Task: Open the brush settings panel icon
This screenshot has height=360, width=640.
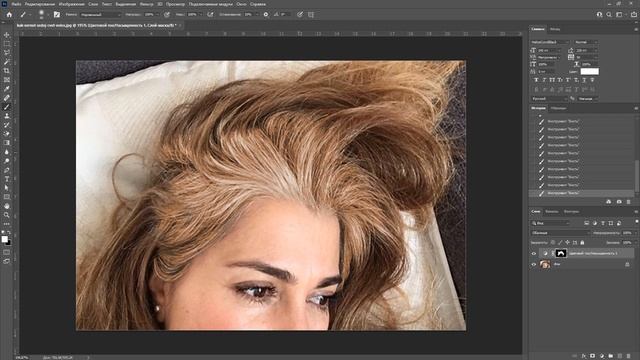Action: [x=57, y=14]
